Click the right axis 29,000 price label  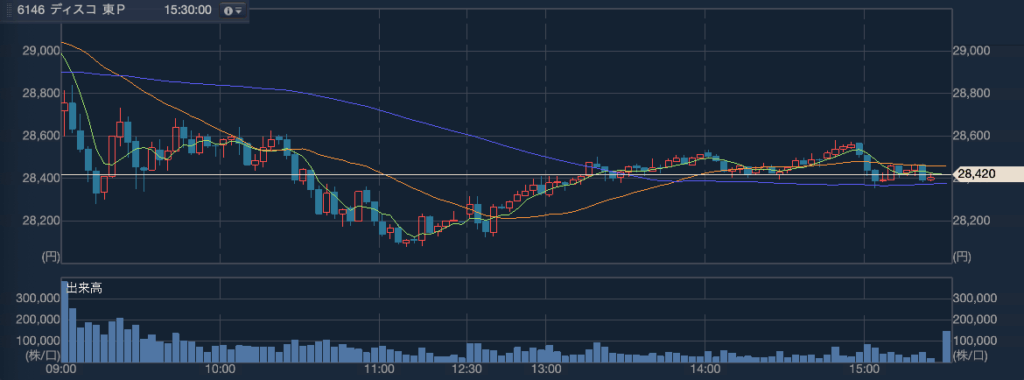[972, 51]
